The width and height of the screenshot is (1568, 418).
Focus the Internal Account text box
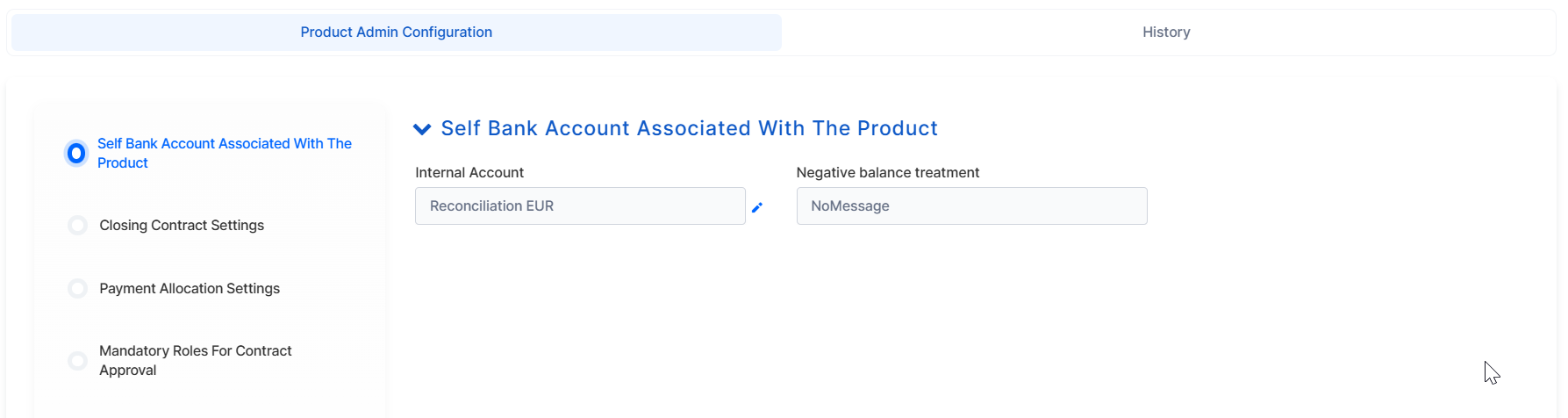pos(580,206)
